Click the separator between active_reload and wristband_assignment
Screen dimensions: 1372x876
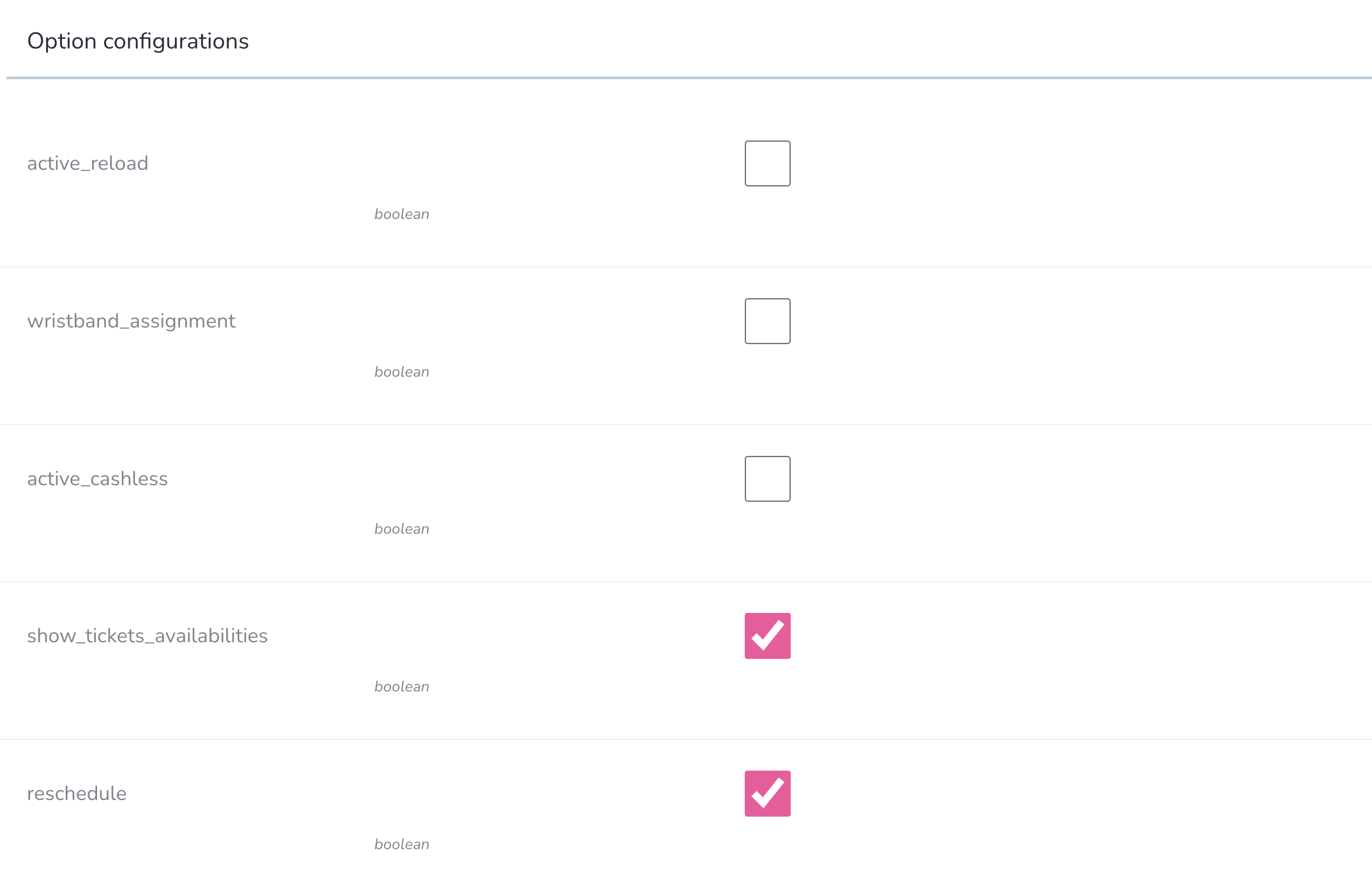point(686,267)
